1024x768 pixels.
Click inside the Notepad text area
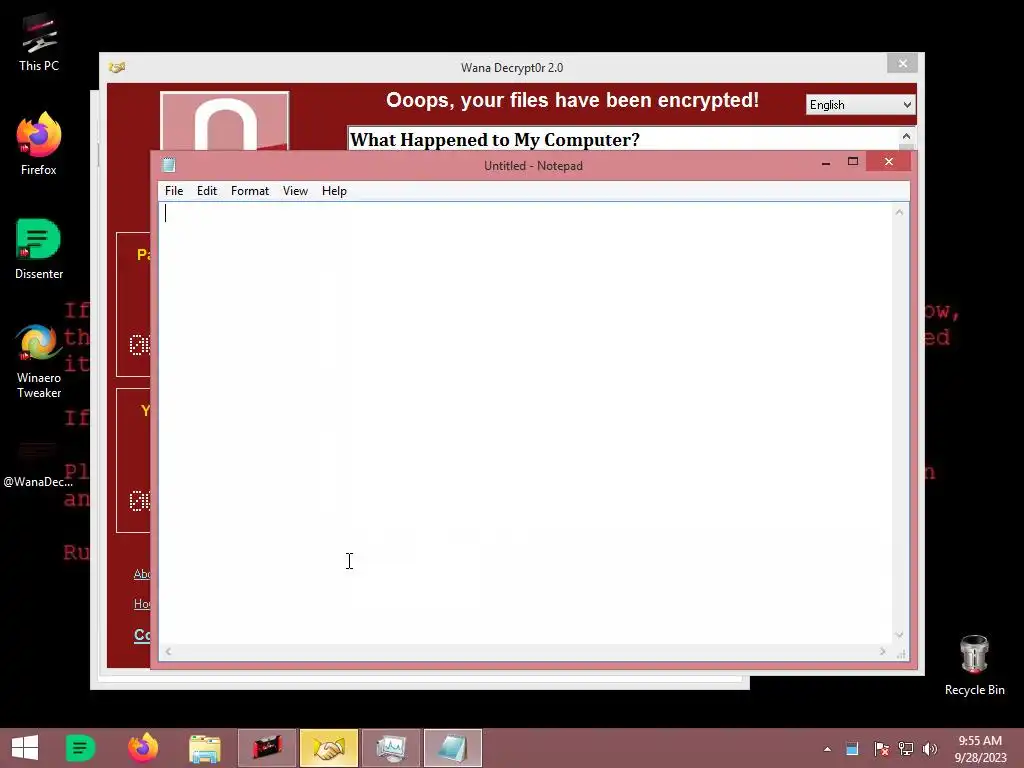pyautogui.click(x=526, y=423)
